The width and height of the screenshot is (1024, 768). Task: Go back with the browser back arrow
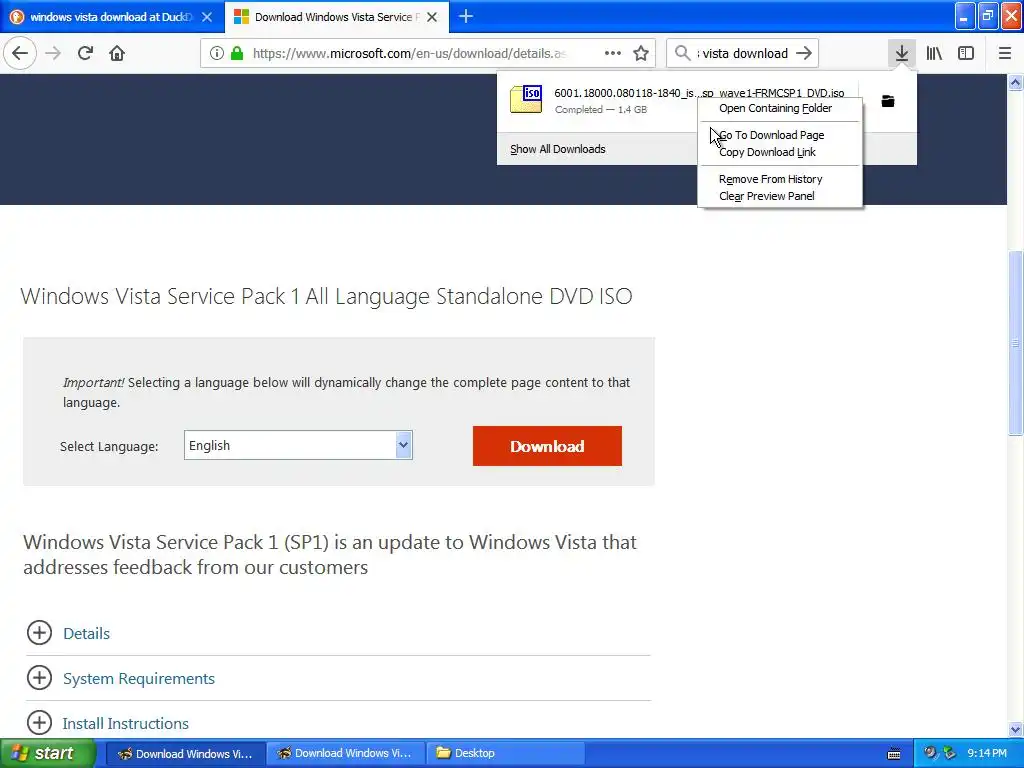[x=20, y=53]
